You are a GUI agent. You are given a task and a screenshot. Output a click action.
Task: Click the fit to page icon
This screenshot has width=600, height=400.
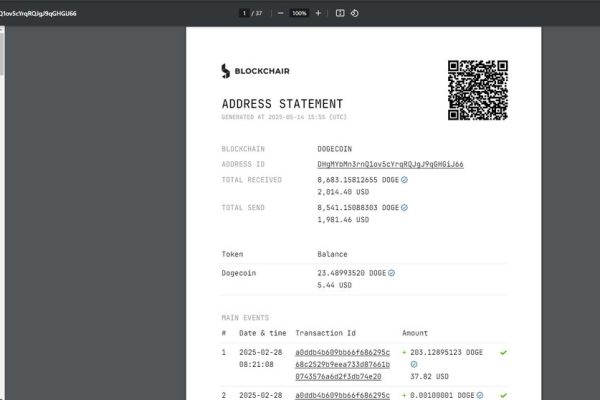(340, 13)
